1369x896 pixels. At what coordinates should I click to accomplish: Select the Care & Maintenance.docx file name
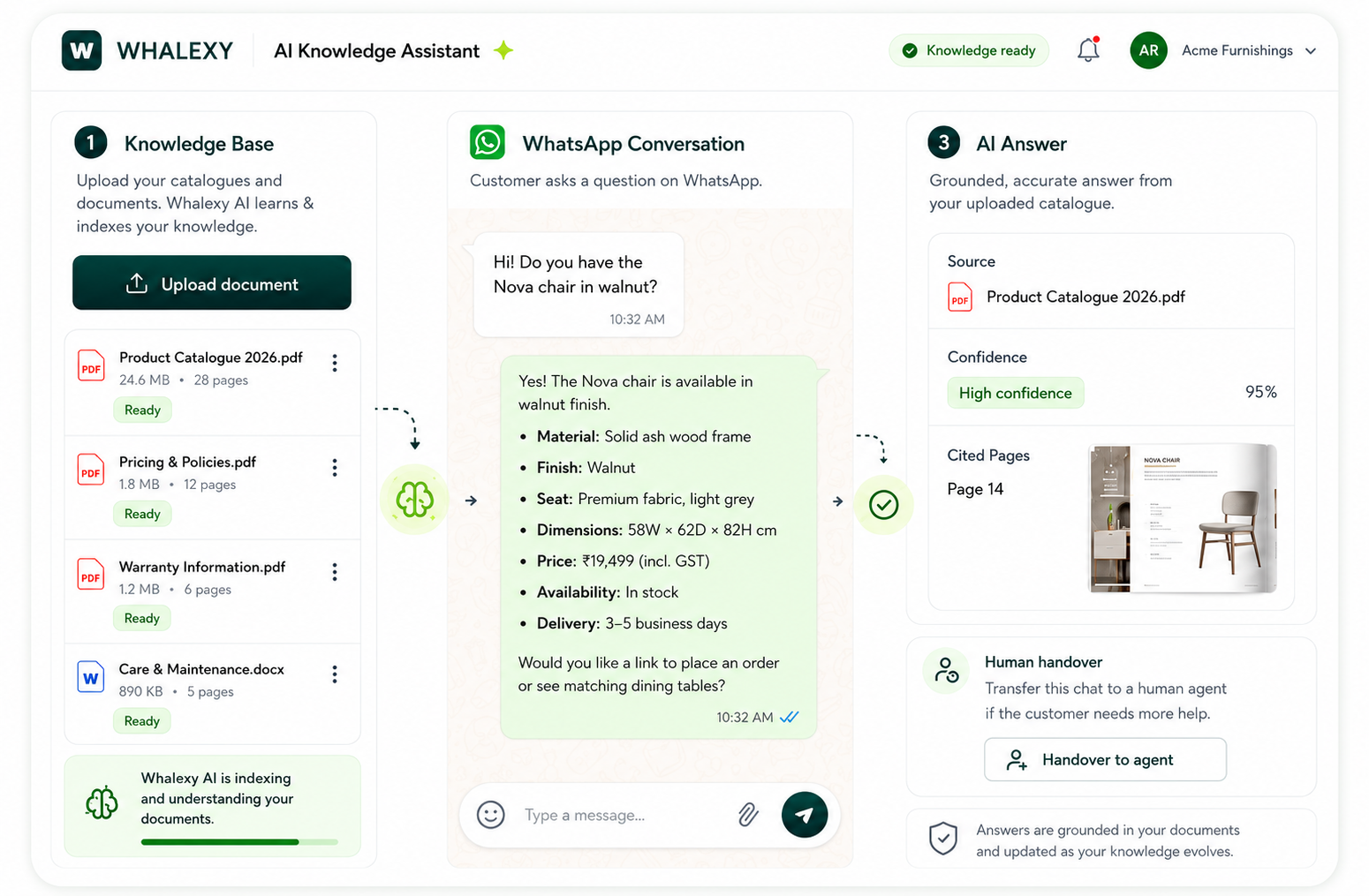coord(201,669)
